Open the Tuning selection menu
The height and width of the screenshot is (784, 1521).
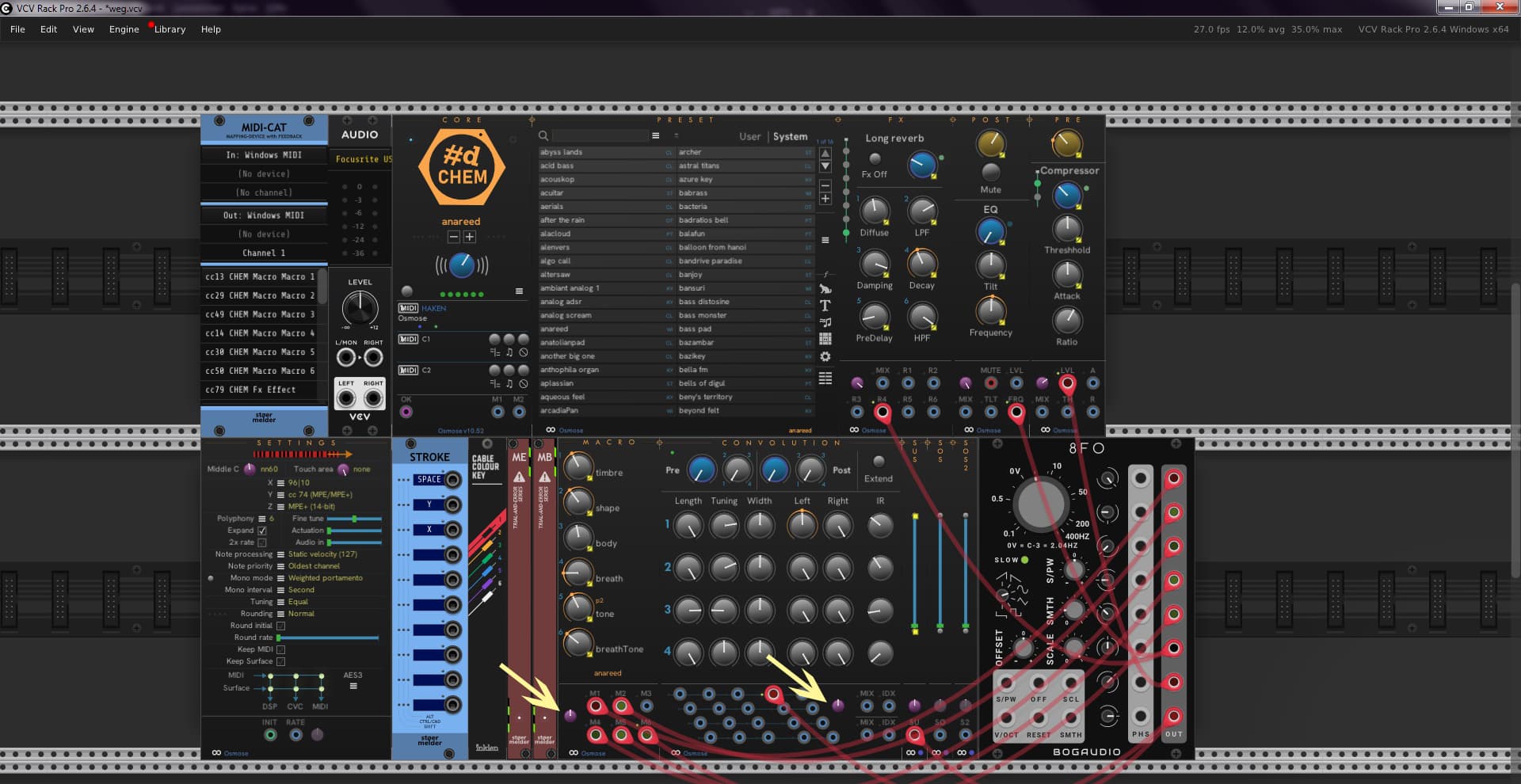point(280,602)
